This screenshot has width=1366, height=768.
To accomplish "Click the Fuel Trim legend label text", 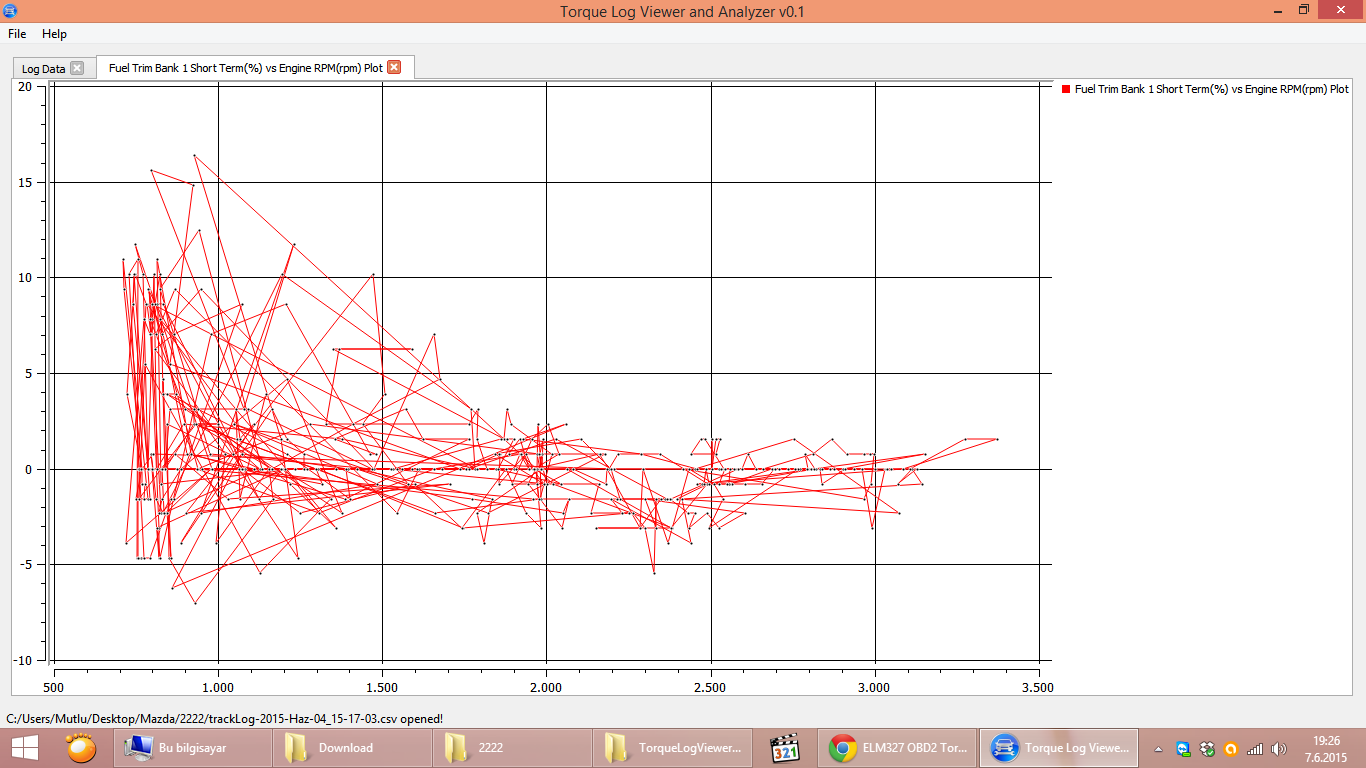I will [x=1211, y=89].
